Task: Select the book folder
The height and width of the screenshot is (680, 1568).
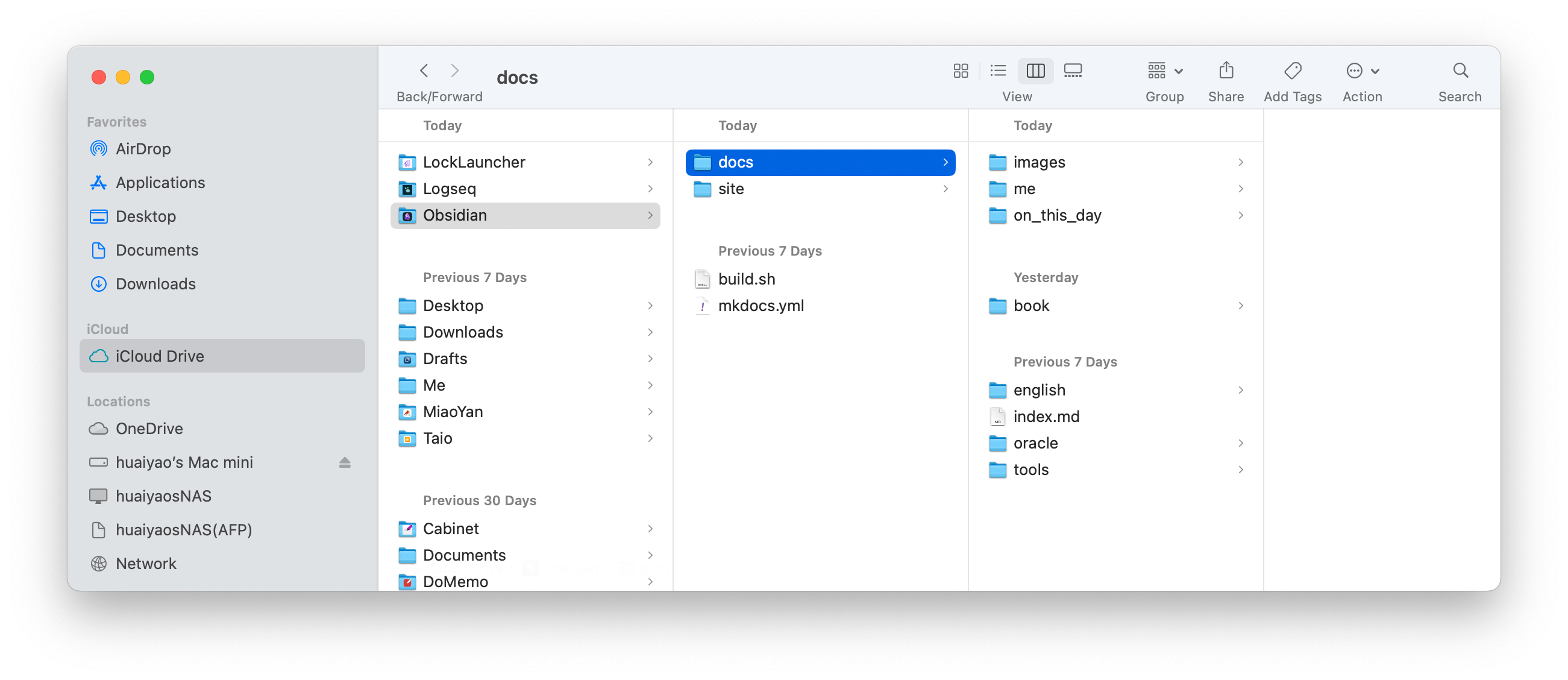Action: (1116, 306)
